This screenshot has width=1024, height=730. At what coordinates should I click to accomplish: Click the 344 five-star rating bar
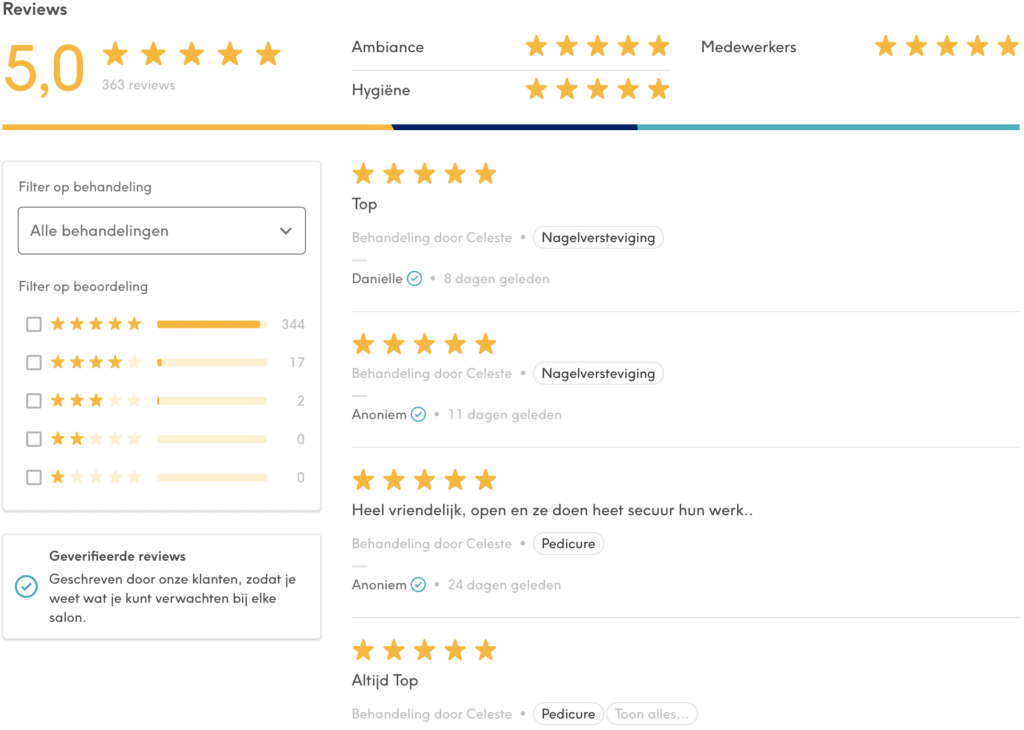coord(212,325)
